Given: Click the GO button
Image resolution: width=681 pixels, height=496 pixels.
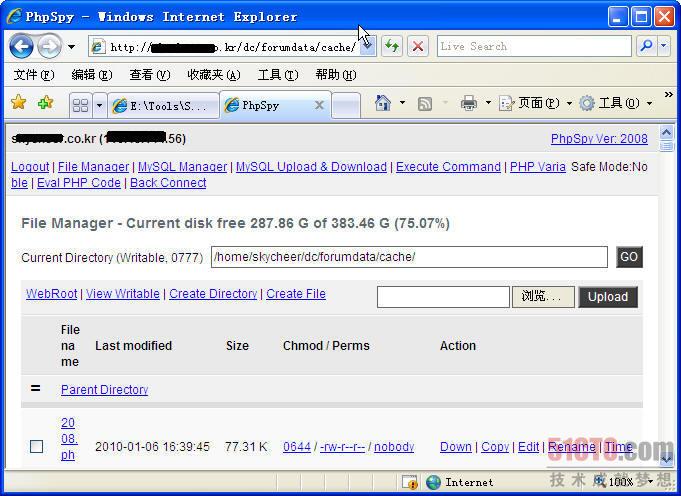Looking at the screenshot, I should point(629,257).
